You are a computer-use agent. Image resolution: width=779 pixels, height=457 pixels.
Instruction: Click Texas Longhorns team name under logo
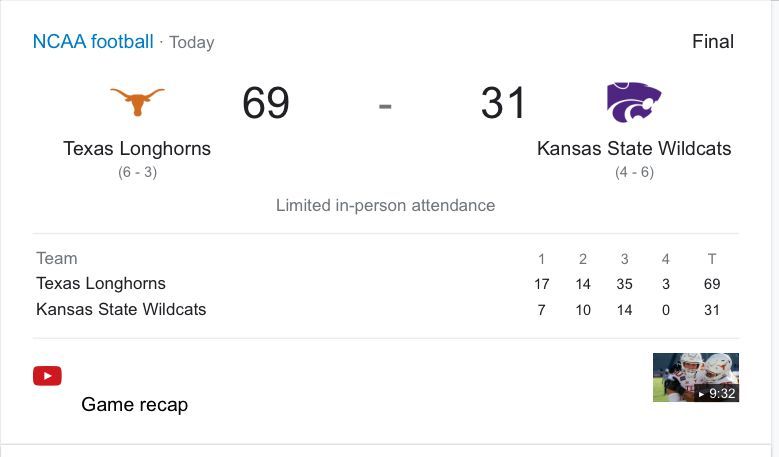tap(137, 148)
